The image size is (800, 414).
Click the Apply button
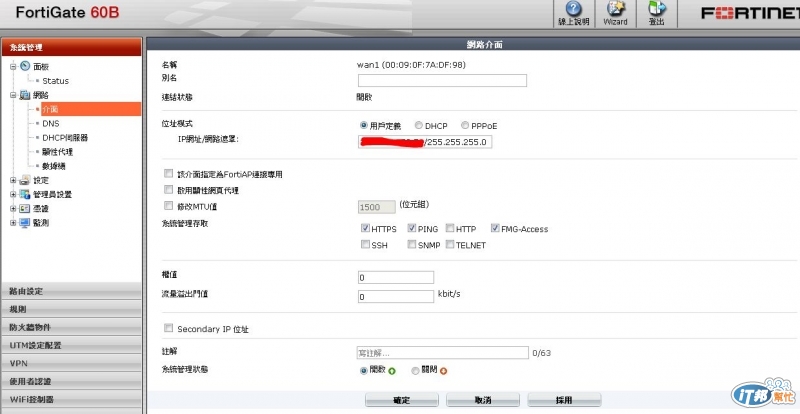pyautogui.click(x=564, y=400)
